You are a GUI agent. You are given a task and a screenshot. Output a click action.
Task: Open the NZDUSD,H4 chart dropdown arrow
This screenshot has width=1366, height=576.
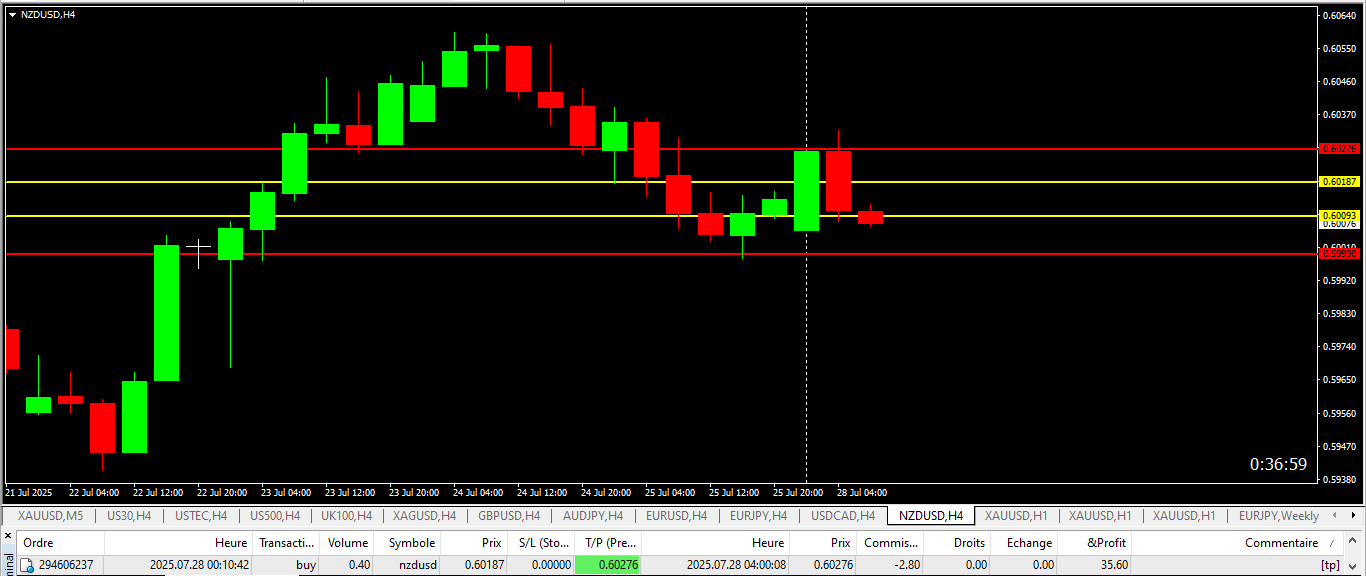(12, 14)
